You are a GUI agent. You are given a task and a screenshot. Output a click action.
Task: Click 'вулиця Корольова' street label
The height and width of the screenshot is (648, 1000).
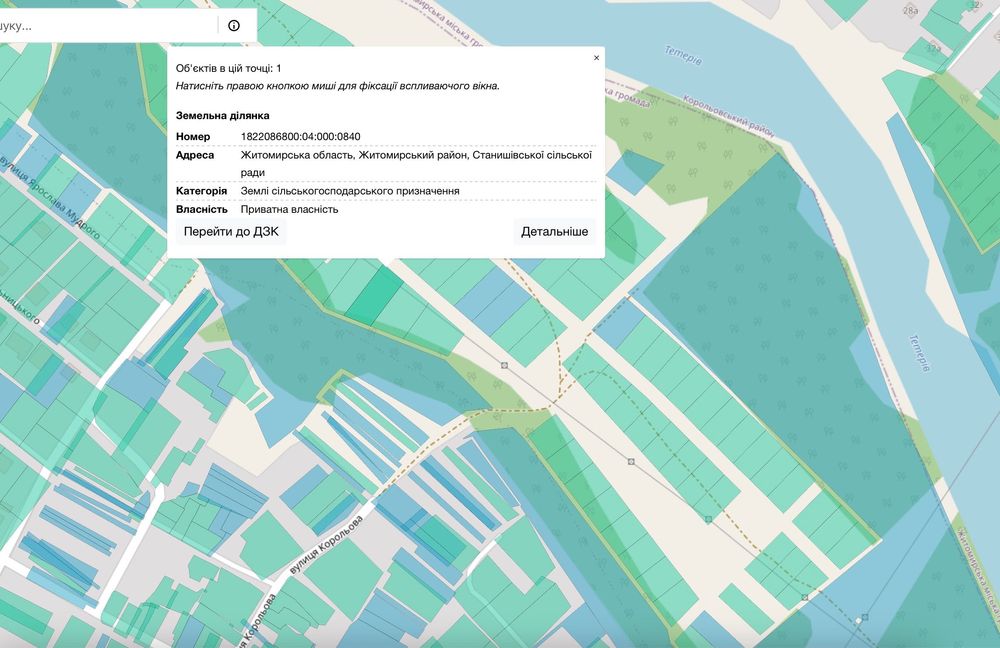[x=326, y=545]
